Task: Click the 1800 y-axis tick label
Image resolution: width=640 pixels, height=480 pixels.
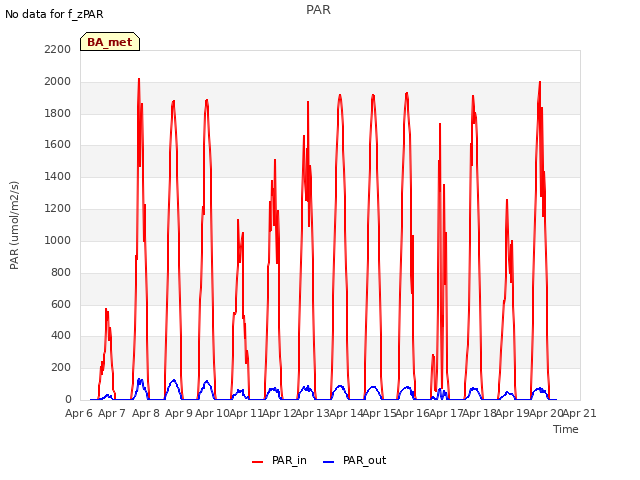Action: click(x=58, y=113)
